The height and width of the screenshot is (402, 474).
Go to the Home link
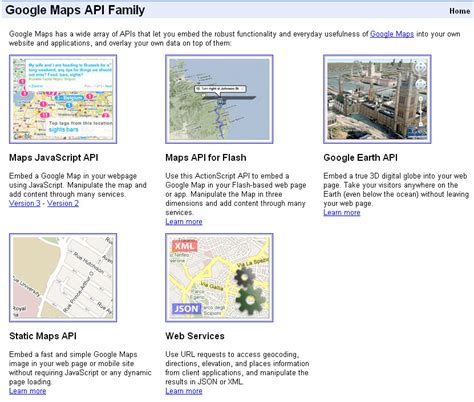(460, 11)
